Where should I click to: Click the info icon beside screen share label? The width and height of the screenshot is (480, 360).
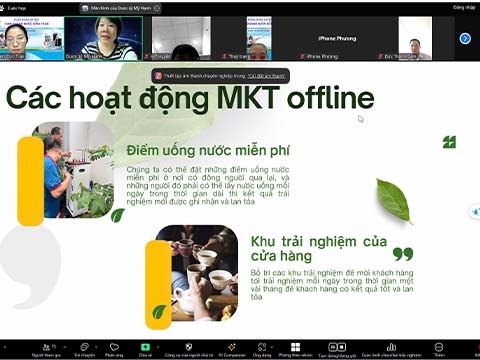point(157,8)
